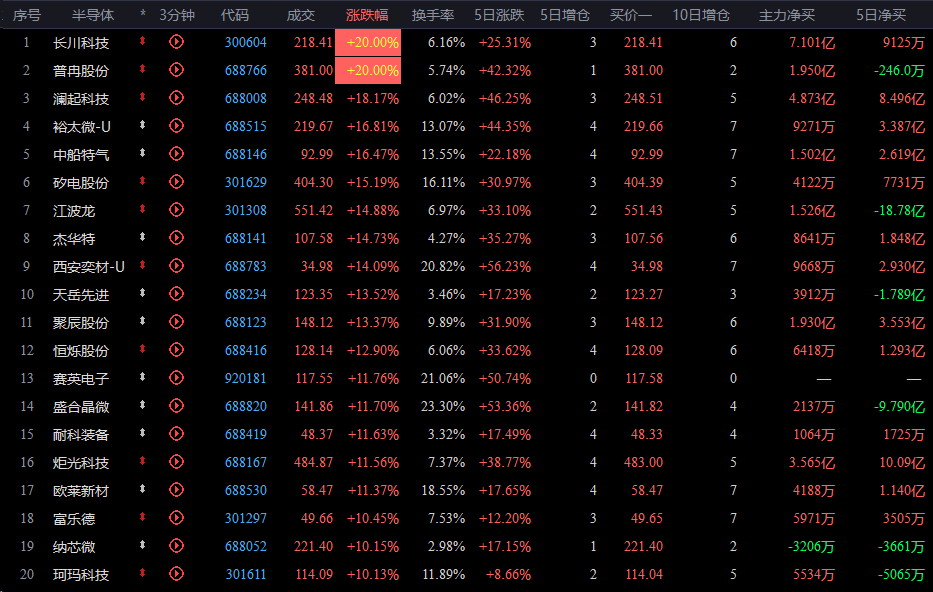The image size is (933, 592).
Task: Open the 3-minute play icon for 珂玛科技
Action: click(176, 574)
